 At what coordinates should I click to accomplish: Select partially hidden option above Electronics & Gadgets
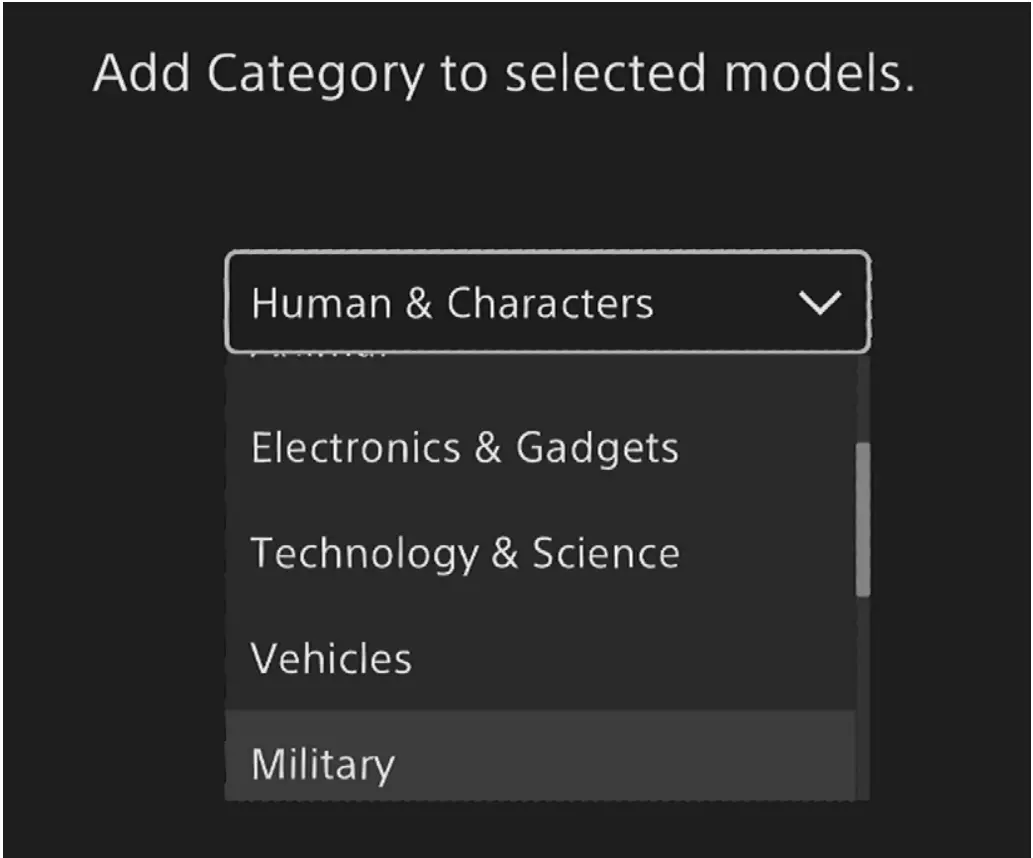point(320,358)
